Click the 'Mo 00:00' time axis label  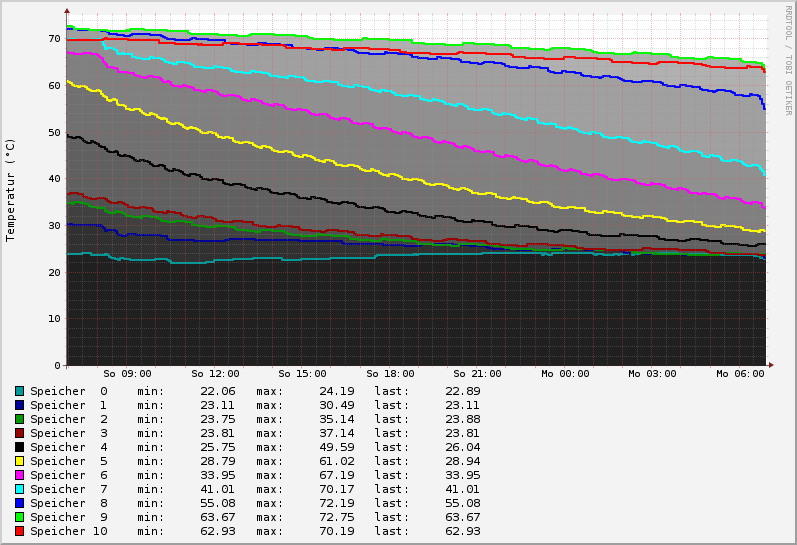(565, 374)
